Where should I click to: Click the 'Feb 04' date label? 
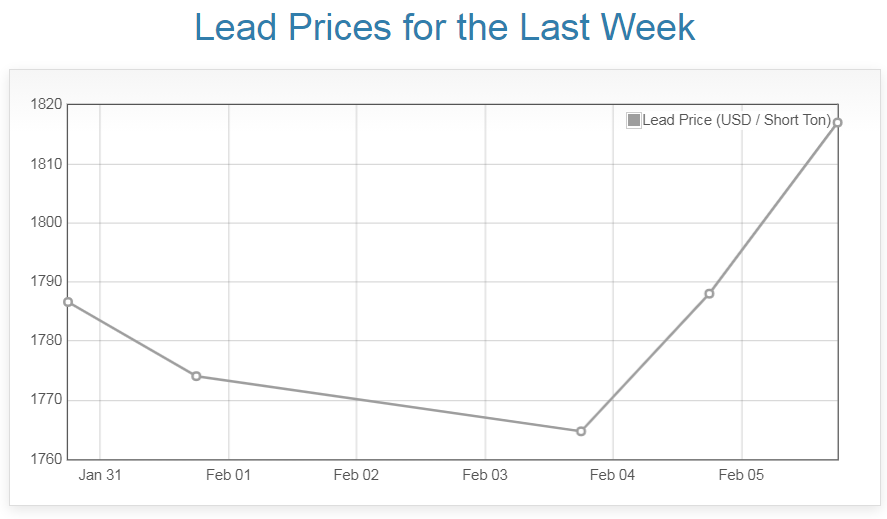click(x=613, y=475)
